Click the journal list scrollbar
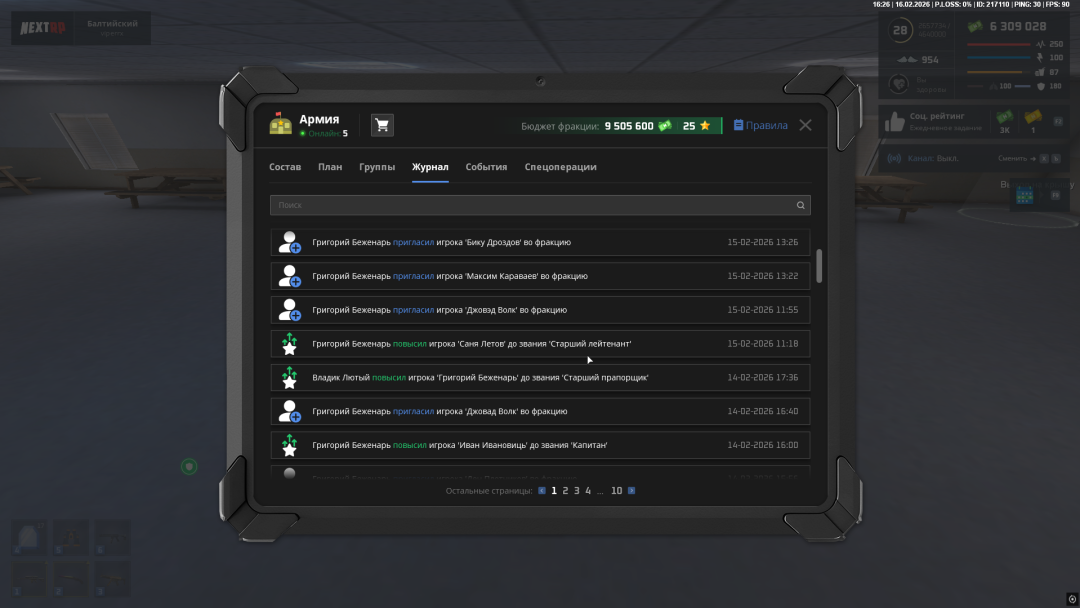This screenshot has height=608, width=1080. pyautogui.click(x=820, y=266)
